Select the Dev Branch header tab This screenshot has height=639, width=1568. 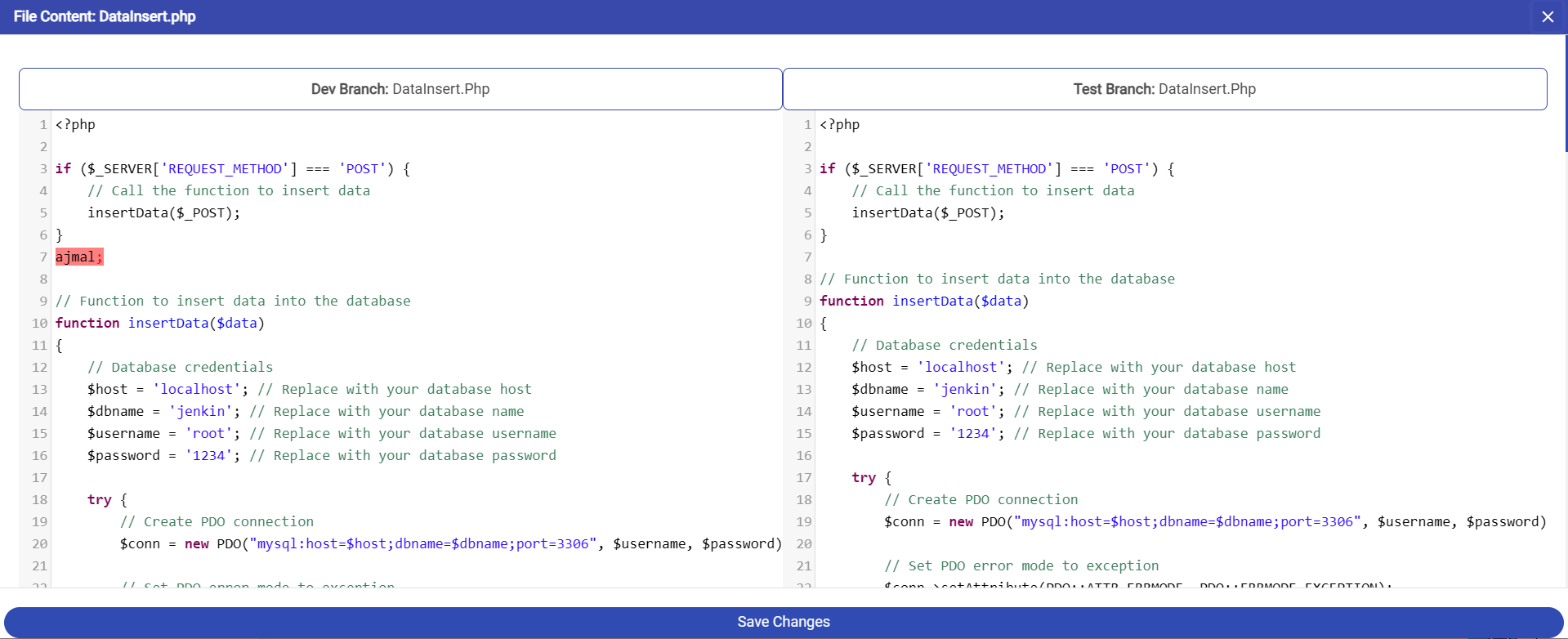pyautogui.click(x=400, y=89)
